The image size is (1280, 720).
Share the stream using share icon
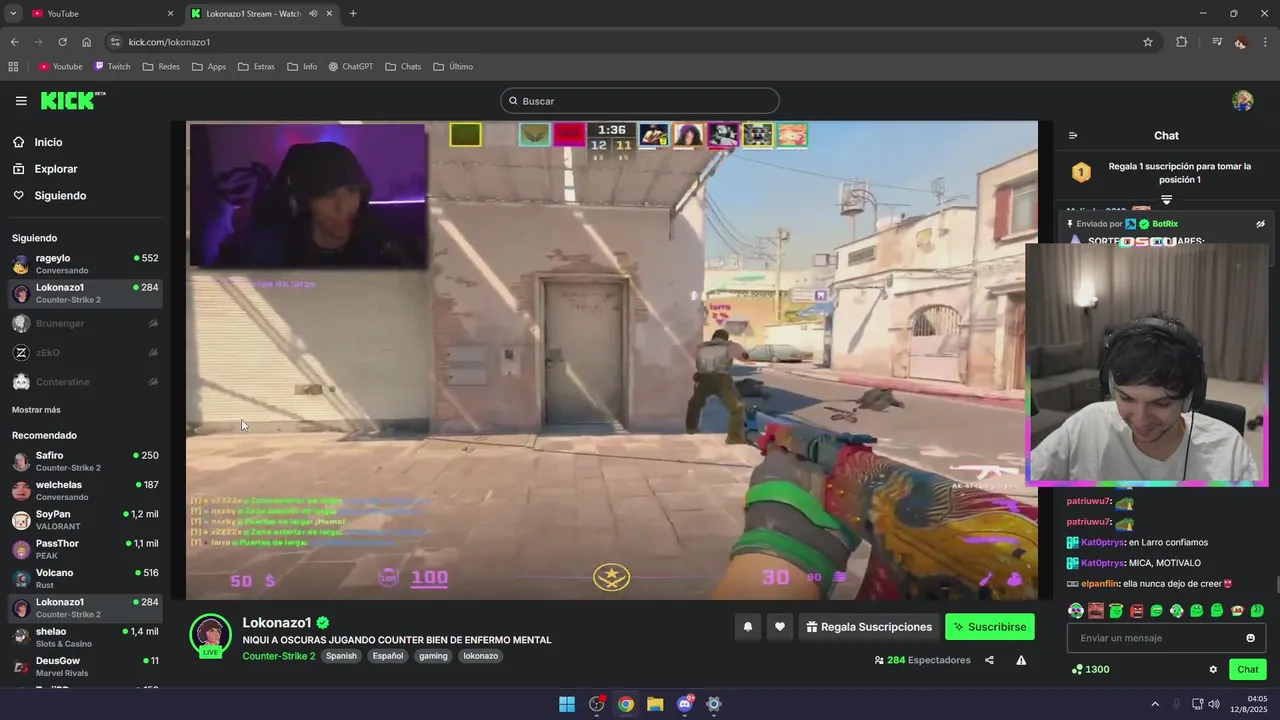click(989, 660)
